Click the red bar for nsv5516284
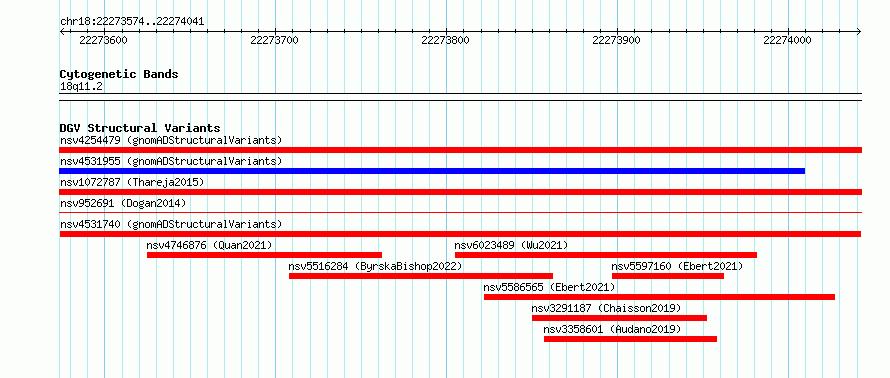This screenshot has height=378, width=890. 421,276
